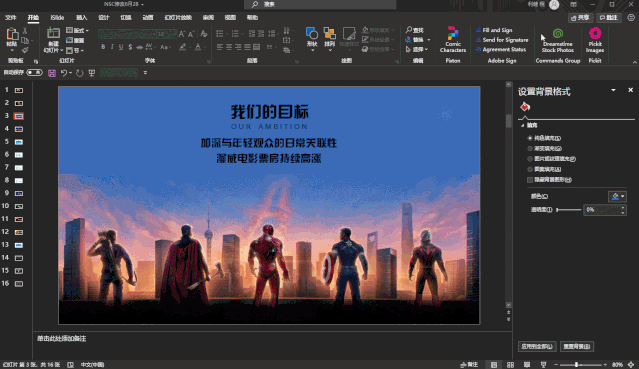Click the Cut scissors icon
The image size is (639, 369).
tap(25, 31)
